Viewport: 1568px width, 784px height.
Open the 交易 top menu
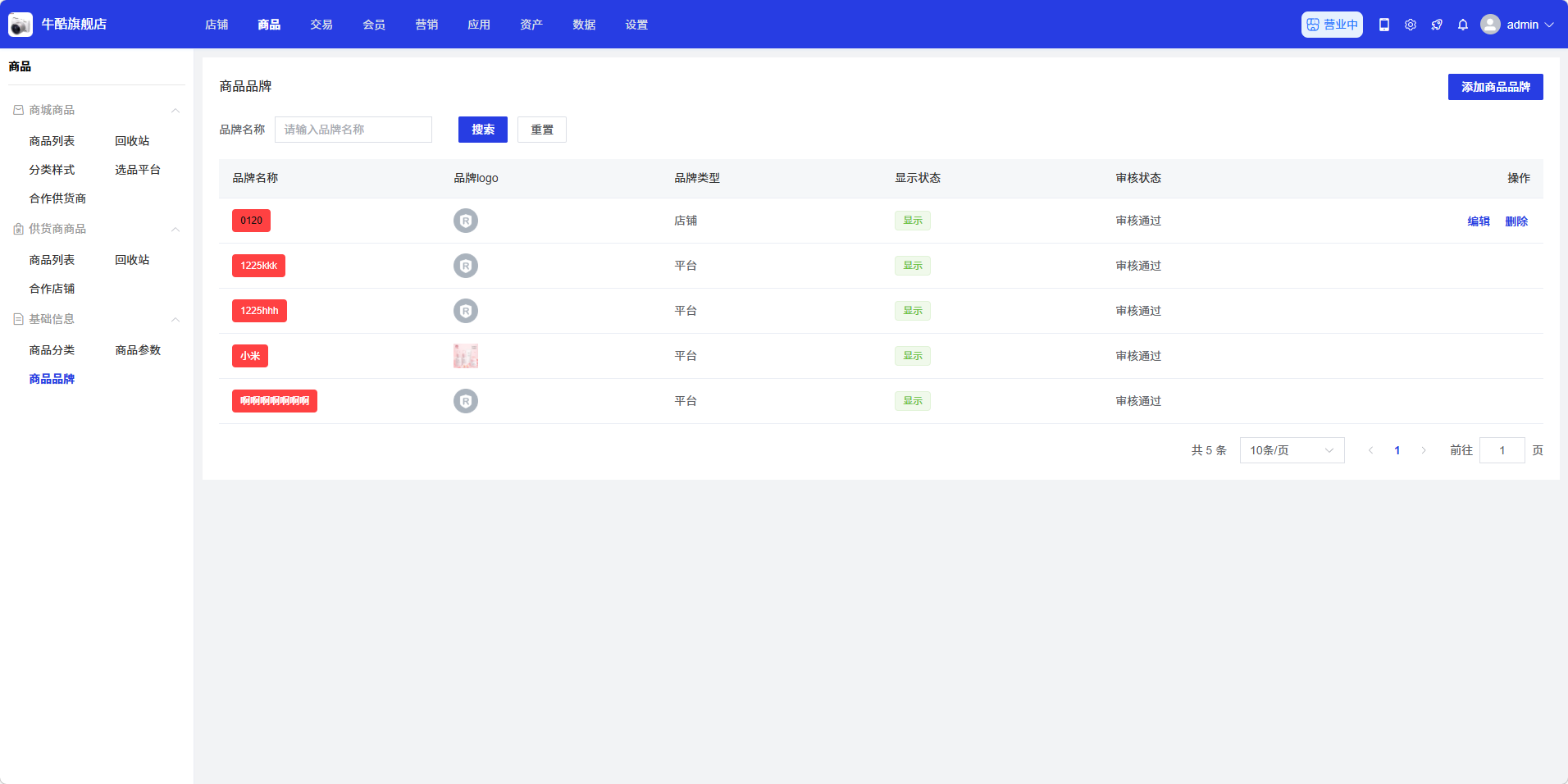321,25
